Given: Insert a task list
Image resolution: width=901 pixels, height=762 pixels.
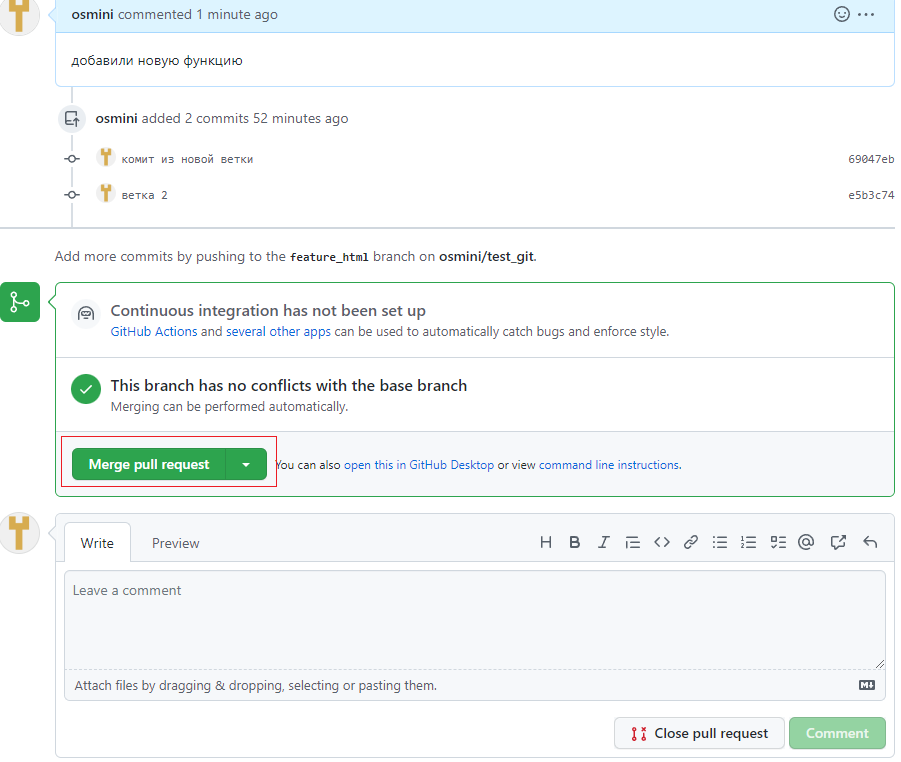Looking at the screenshot, I should click(778, 542).
